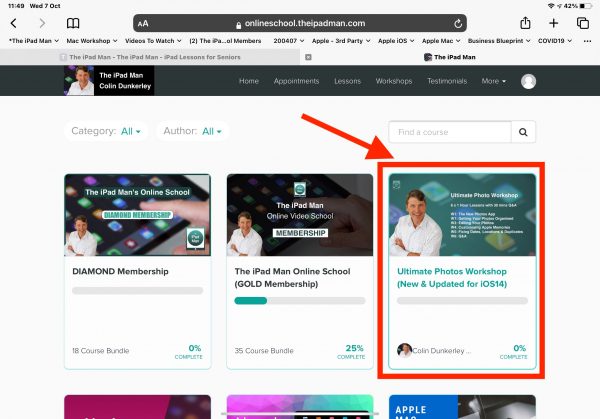The width and height of the screenshot is (600, 419).
Task: Go back with Safari's back arrow
Action: point(13,23)
